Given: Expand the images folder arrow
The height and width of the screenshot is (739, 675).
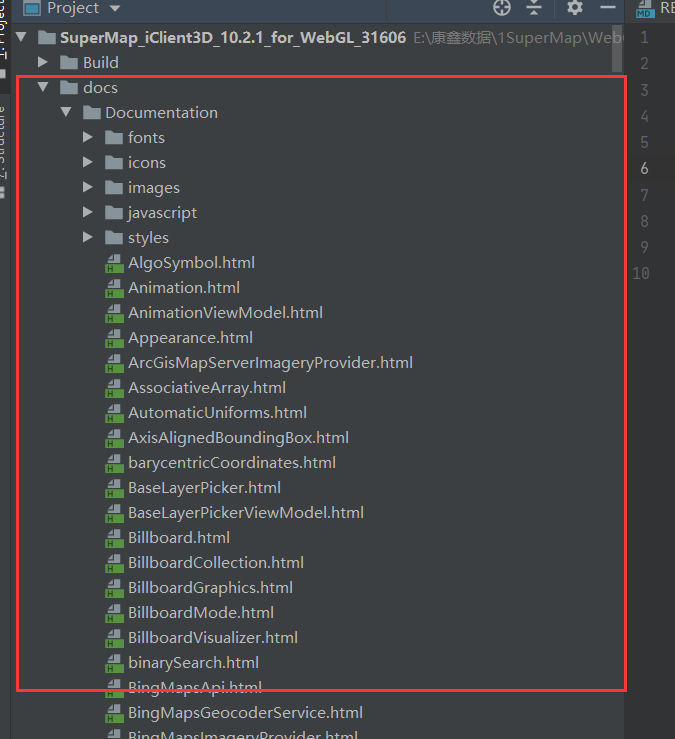Looking at the screenshot, I should click(88, 187).
